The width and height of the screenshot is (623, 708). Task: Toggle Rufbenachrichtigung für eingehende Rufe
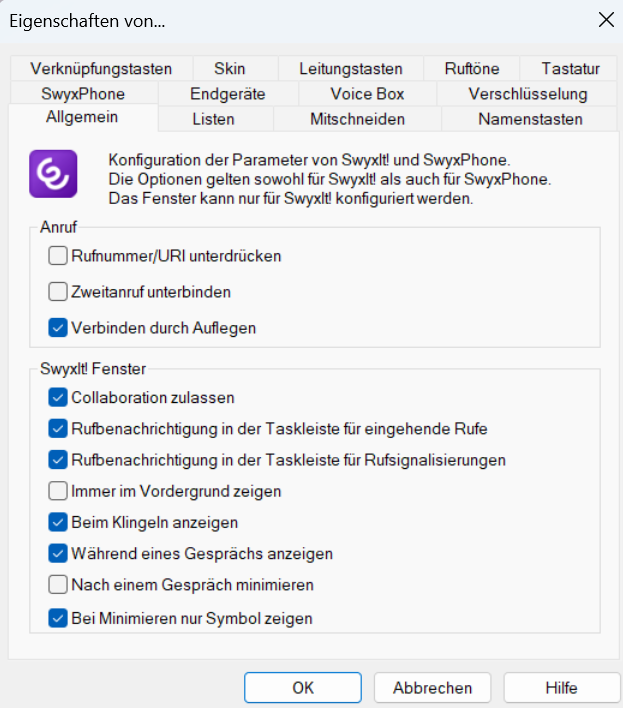pyautogui.click(x=58, y=429)
